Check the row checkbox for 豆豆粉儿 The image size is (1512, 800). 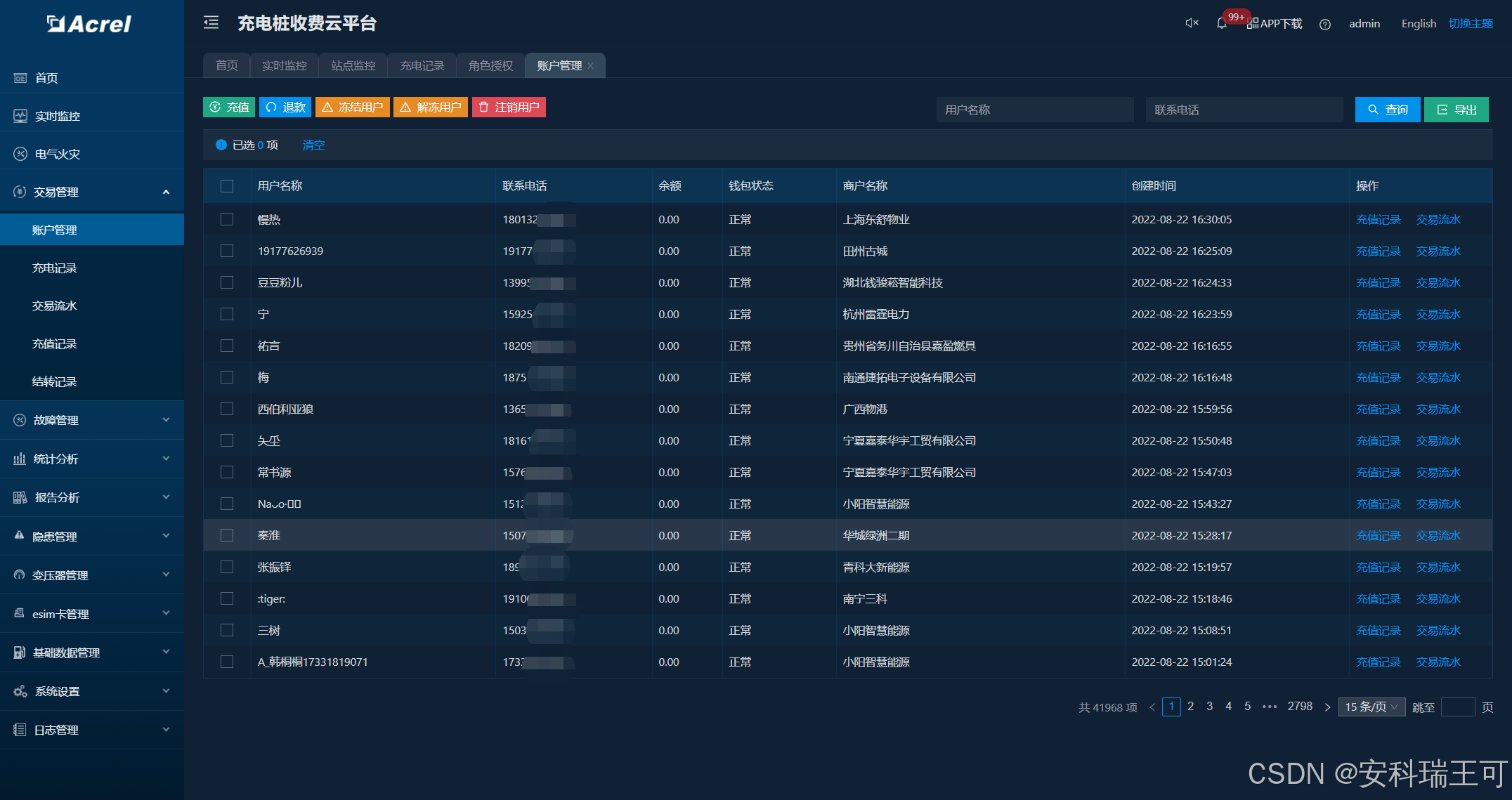pos(227,282)
